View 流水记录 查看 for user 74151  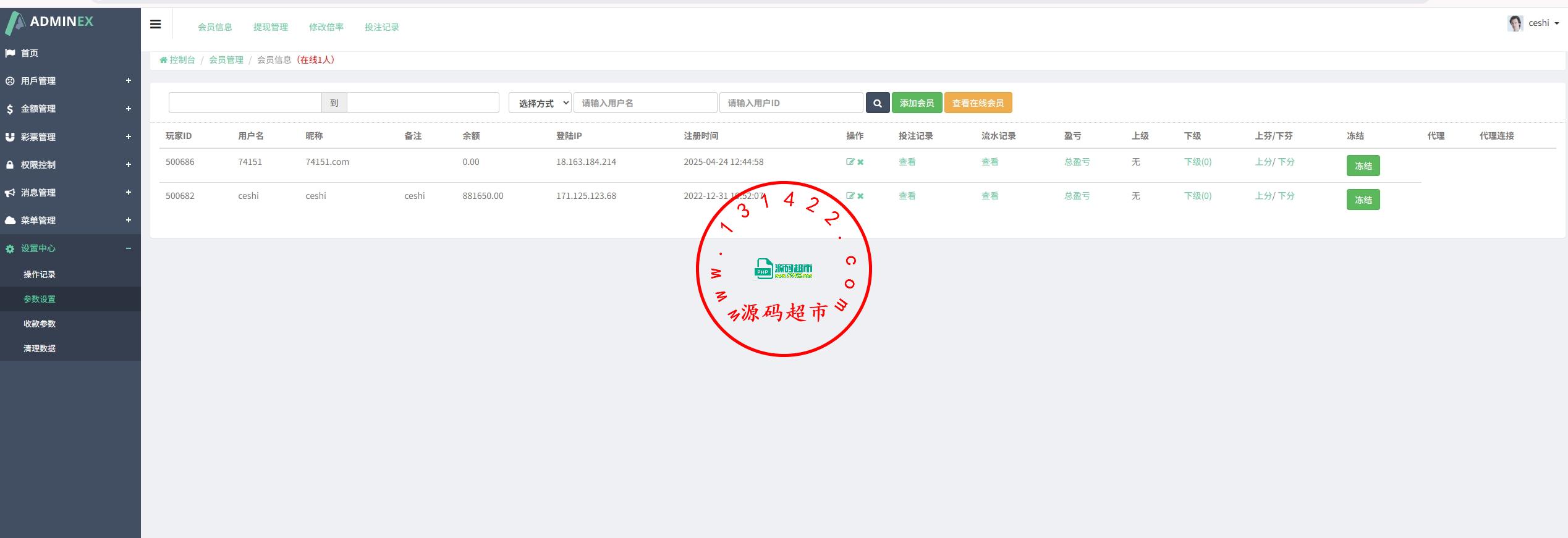coord(990,162)
